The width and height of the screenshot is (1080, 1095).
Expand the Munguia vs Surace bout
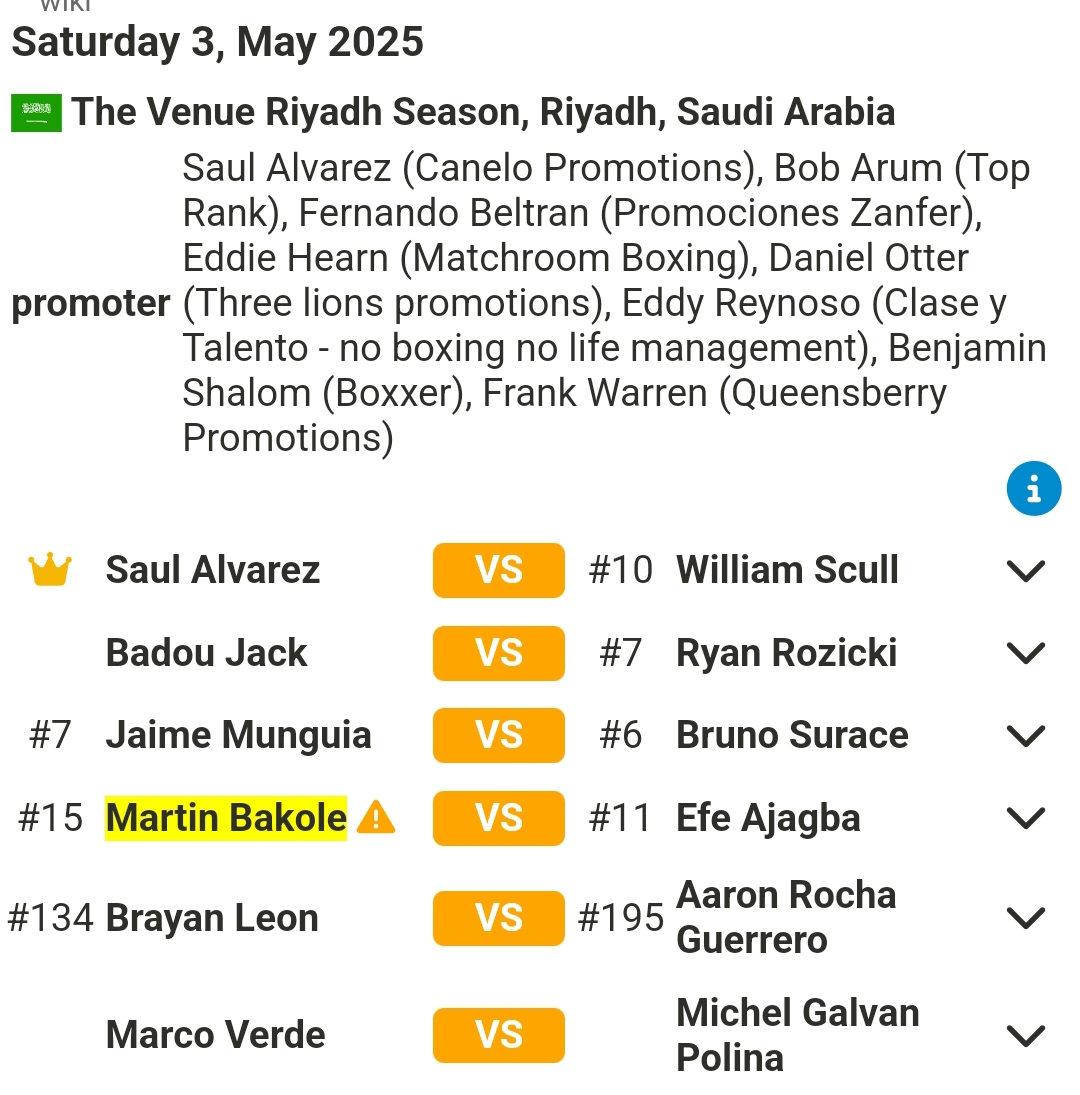coord(1026,735)
